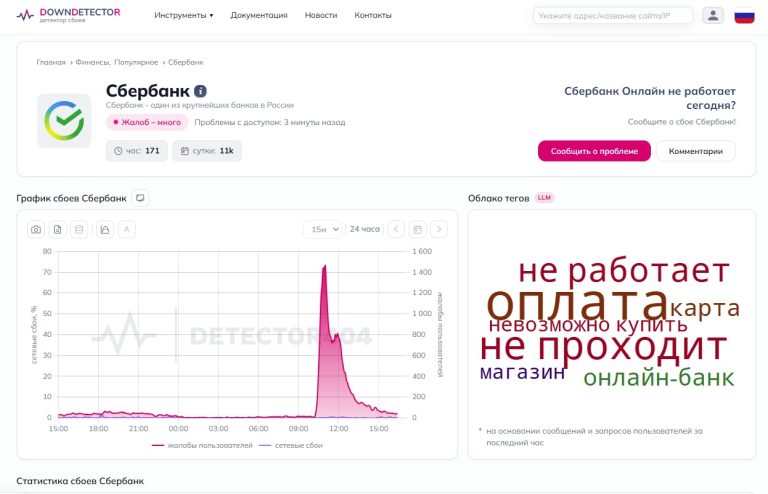768x494 pixels.
Task: Click the database data chart icon
Action: (79, 229)
